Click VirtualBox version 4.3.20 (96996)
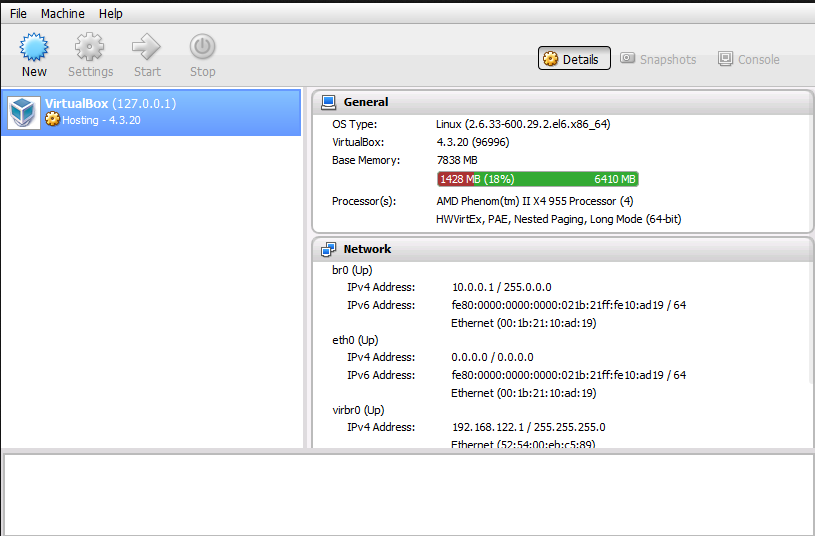Viewport: 815px width, 536px height. point(473,142)
